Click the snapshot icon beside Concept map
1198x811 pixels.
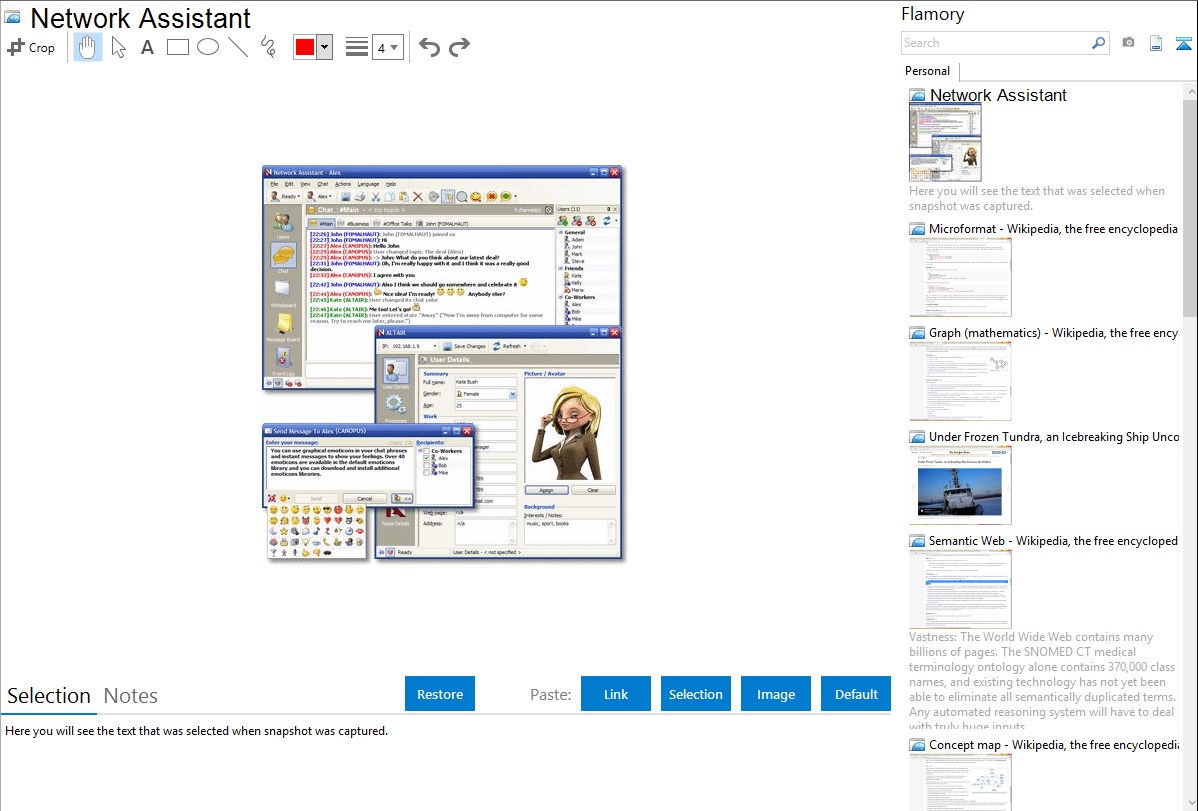coord(917,745)
